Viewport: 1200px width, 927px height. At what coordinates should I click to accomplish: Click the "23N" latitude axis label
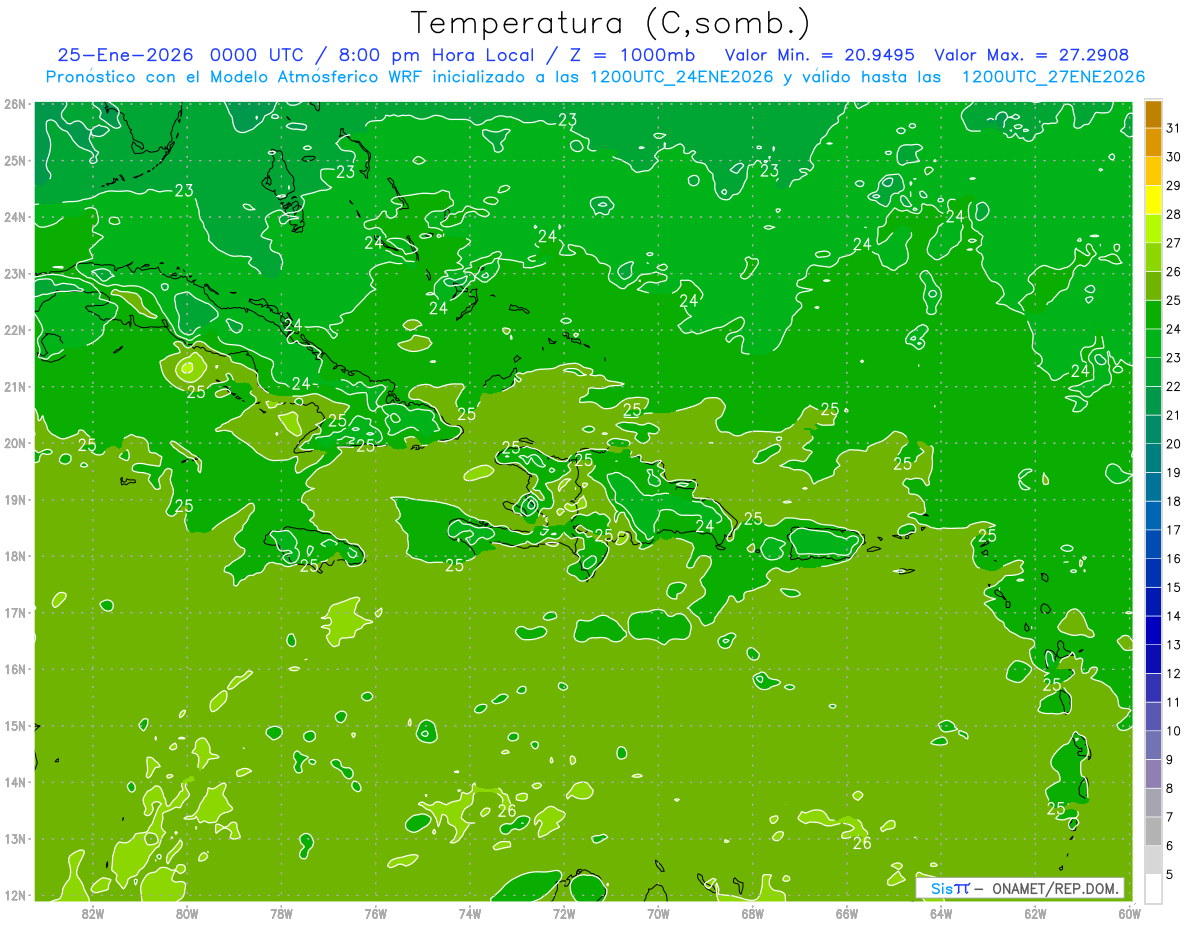coord(14,273)
